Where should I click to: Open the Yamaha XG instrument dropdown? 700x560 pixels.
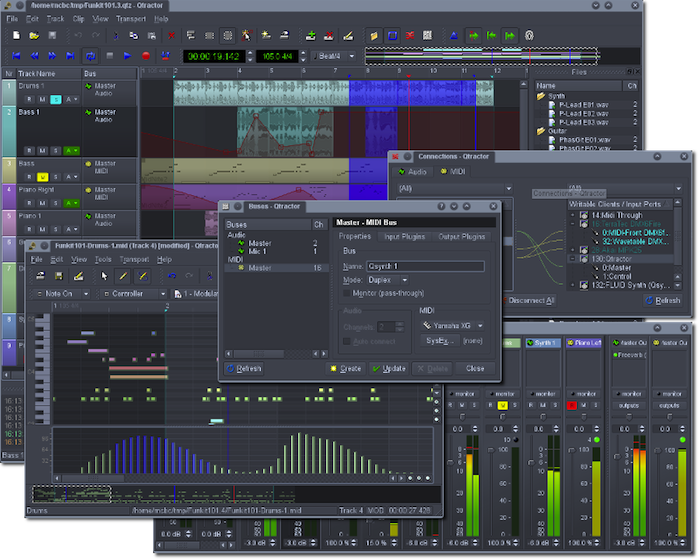(451, 325)
